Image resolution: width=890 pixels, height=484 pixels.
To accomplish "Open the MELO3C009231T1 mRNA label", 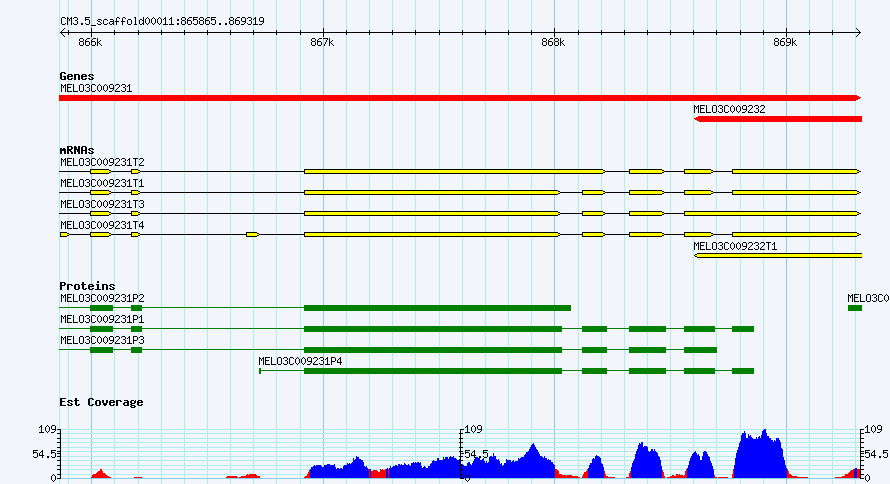I will click(102, 183).
